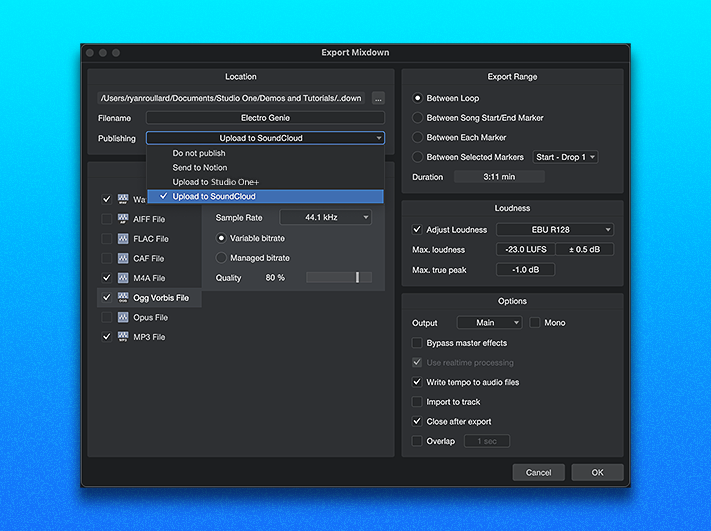The height and width of the screenshot is (531, 711).
Task: Check Bypass master effects
Action: [x=417, y=343]
